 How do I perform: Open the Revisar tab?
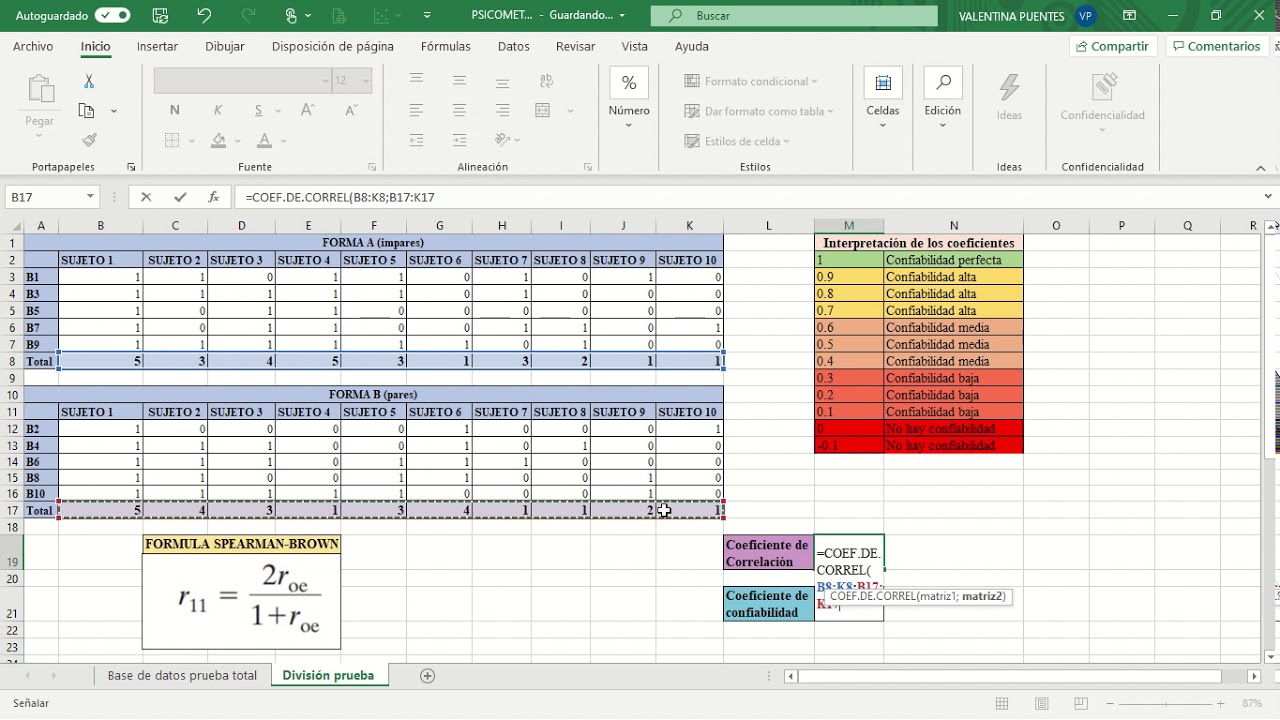pyautogui.click(x=575, y=46)
